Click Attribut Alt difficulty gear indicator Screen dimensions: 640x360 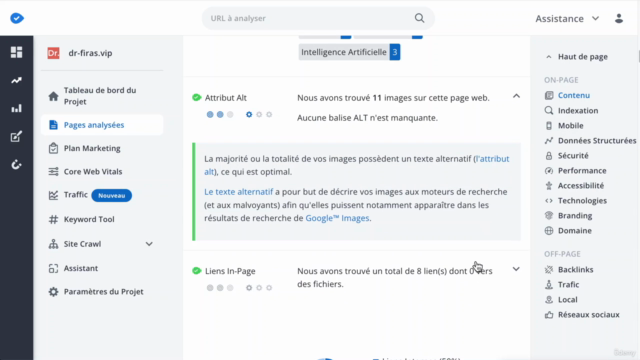[259, 115]
